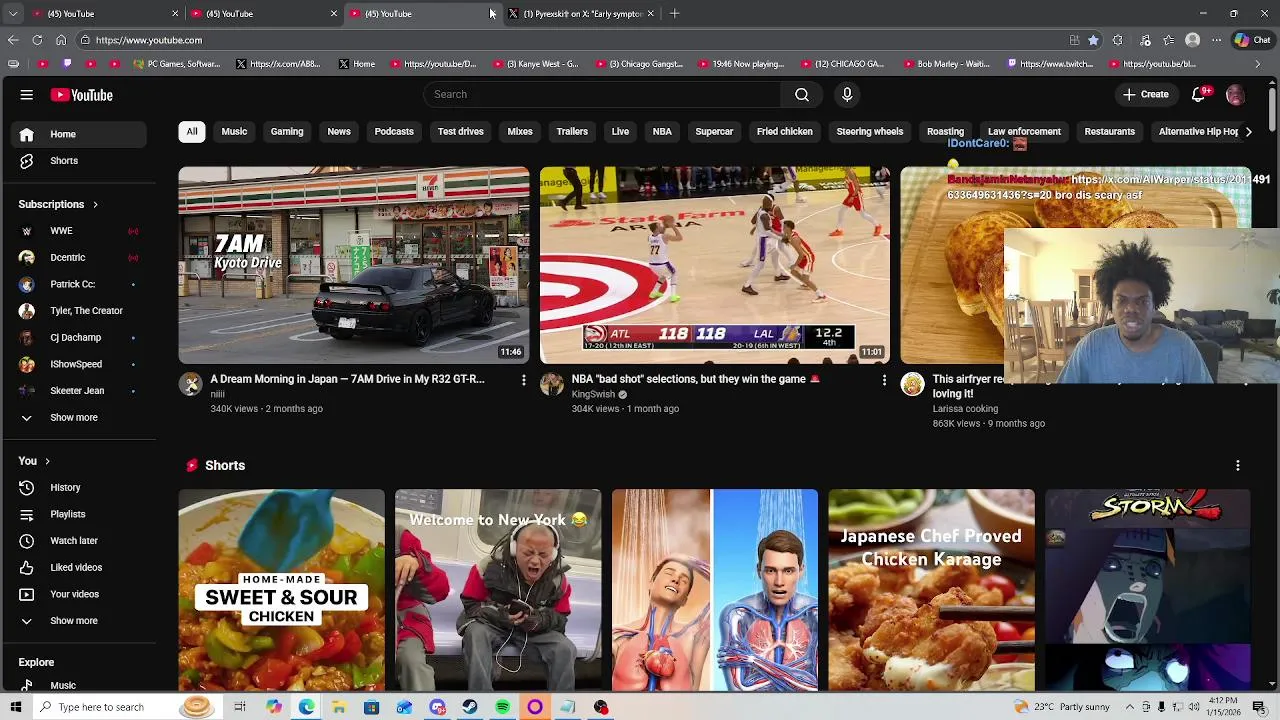This screenshot has width=1280, height=720.
Task: Open the Copilot Chat button
Action: click(1252, 40)
